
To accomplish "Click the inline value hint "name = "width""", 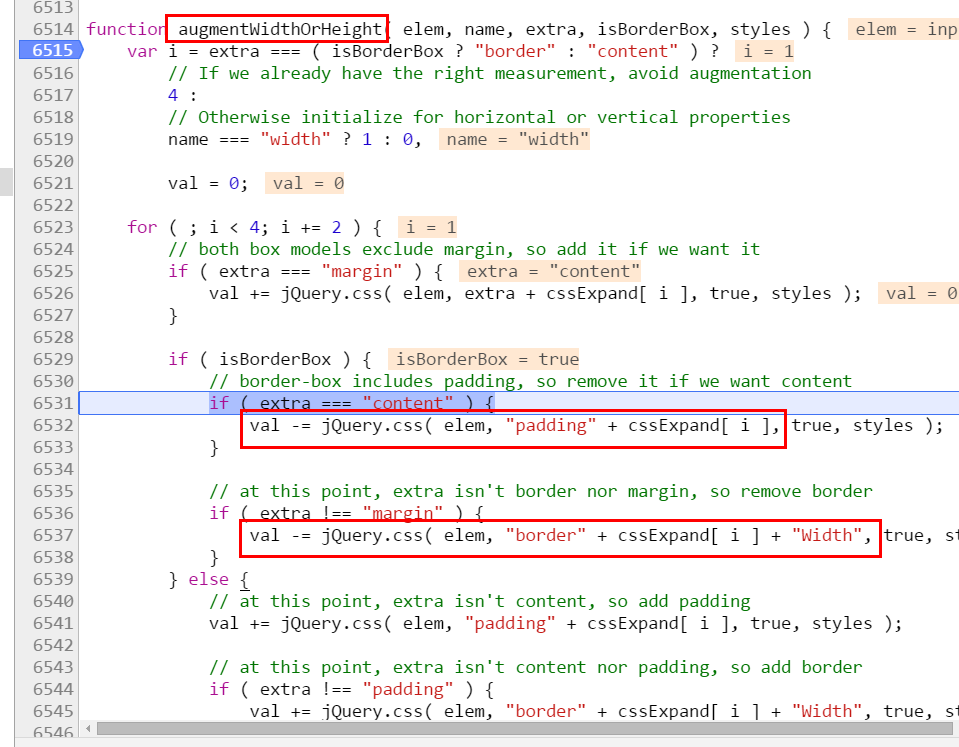I will click(514, 139).
